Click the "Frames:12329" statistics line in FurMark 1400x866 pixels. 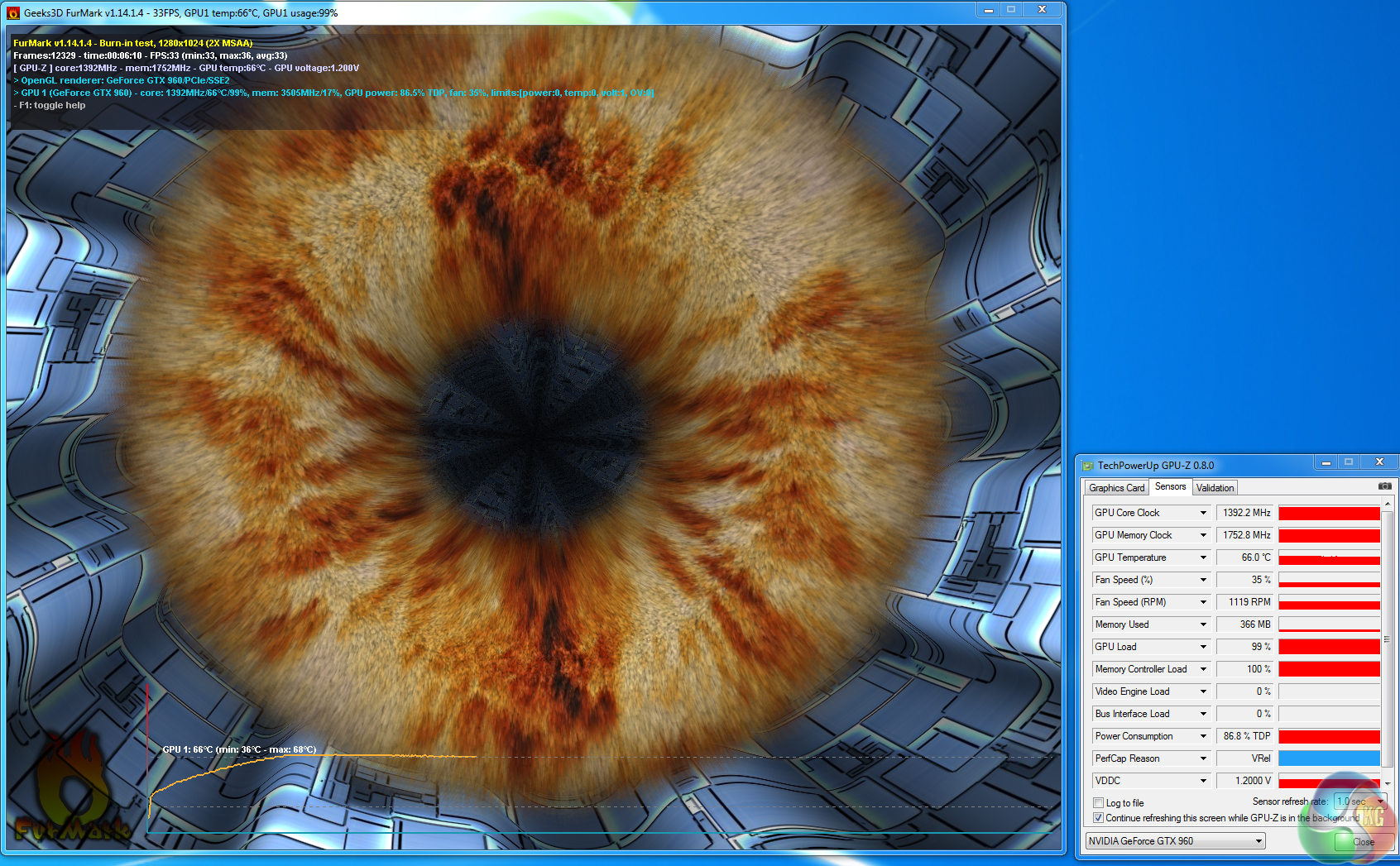(151, 55)
